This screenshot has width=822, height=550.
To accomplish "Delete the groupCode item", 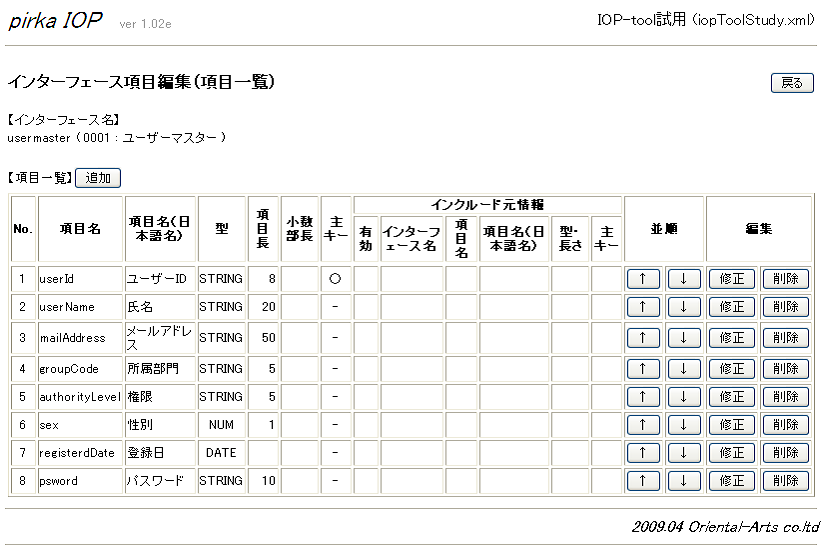I will pyautogui.click(x=785, y=369).
